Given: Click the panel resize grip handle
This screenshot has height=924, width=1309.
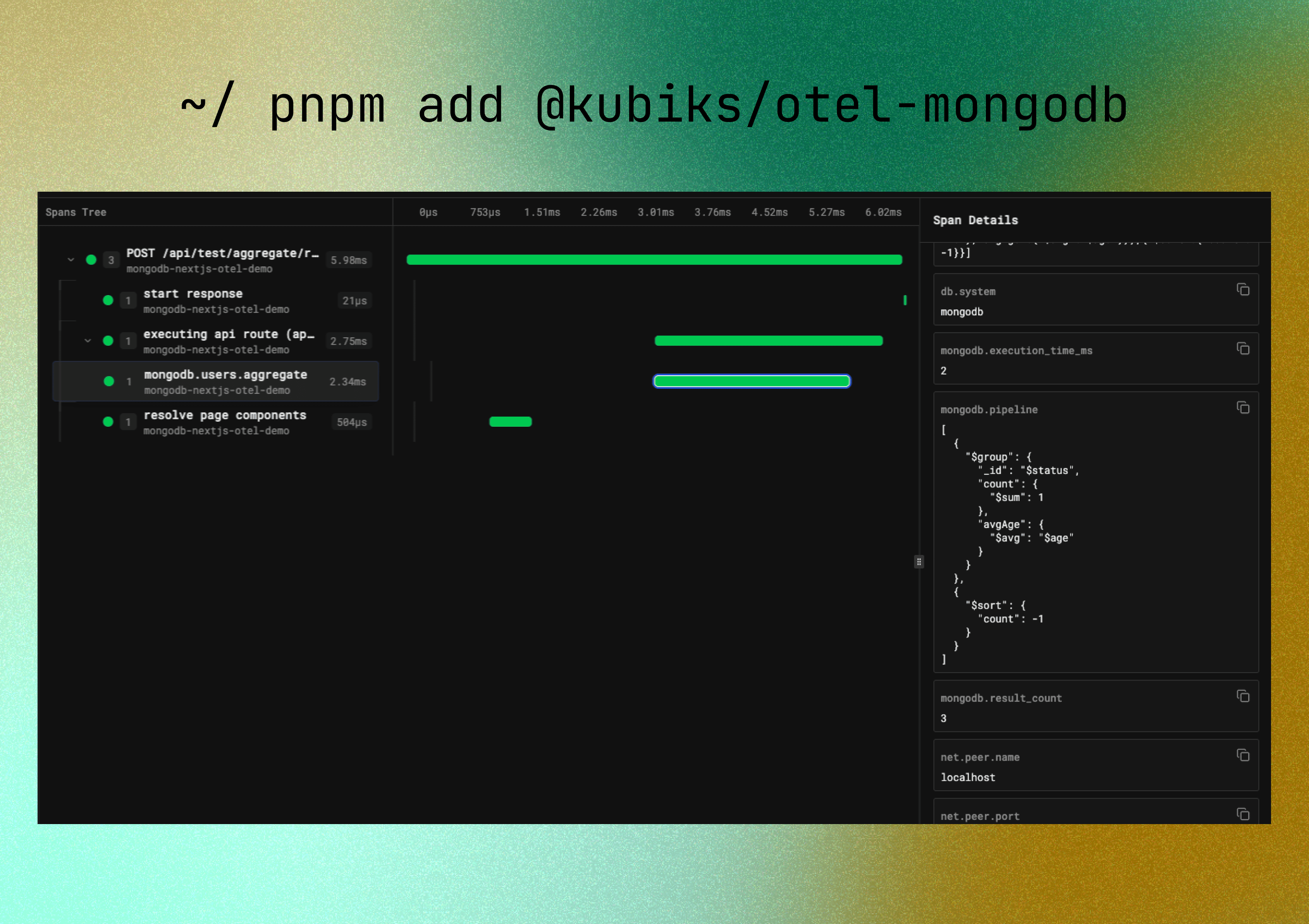Looking at the screenshot, I should pyautogui.click(x=919, y=562).
